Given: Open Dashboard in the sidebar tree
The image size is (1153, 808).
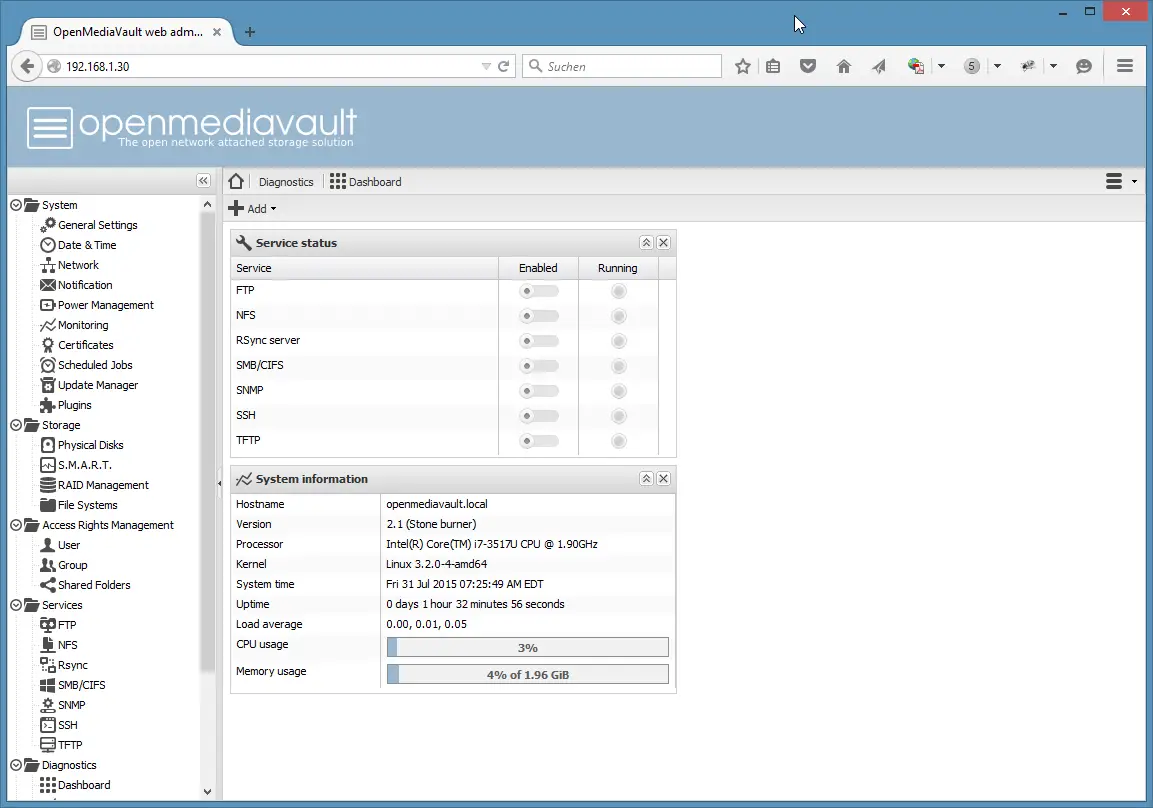Looking at the screenshot, I should [75, 785].
